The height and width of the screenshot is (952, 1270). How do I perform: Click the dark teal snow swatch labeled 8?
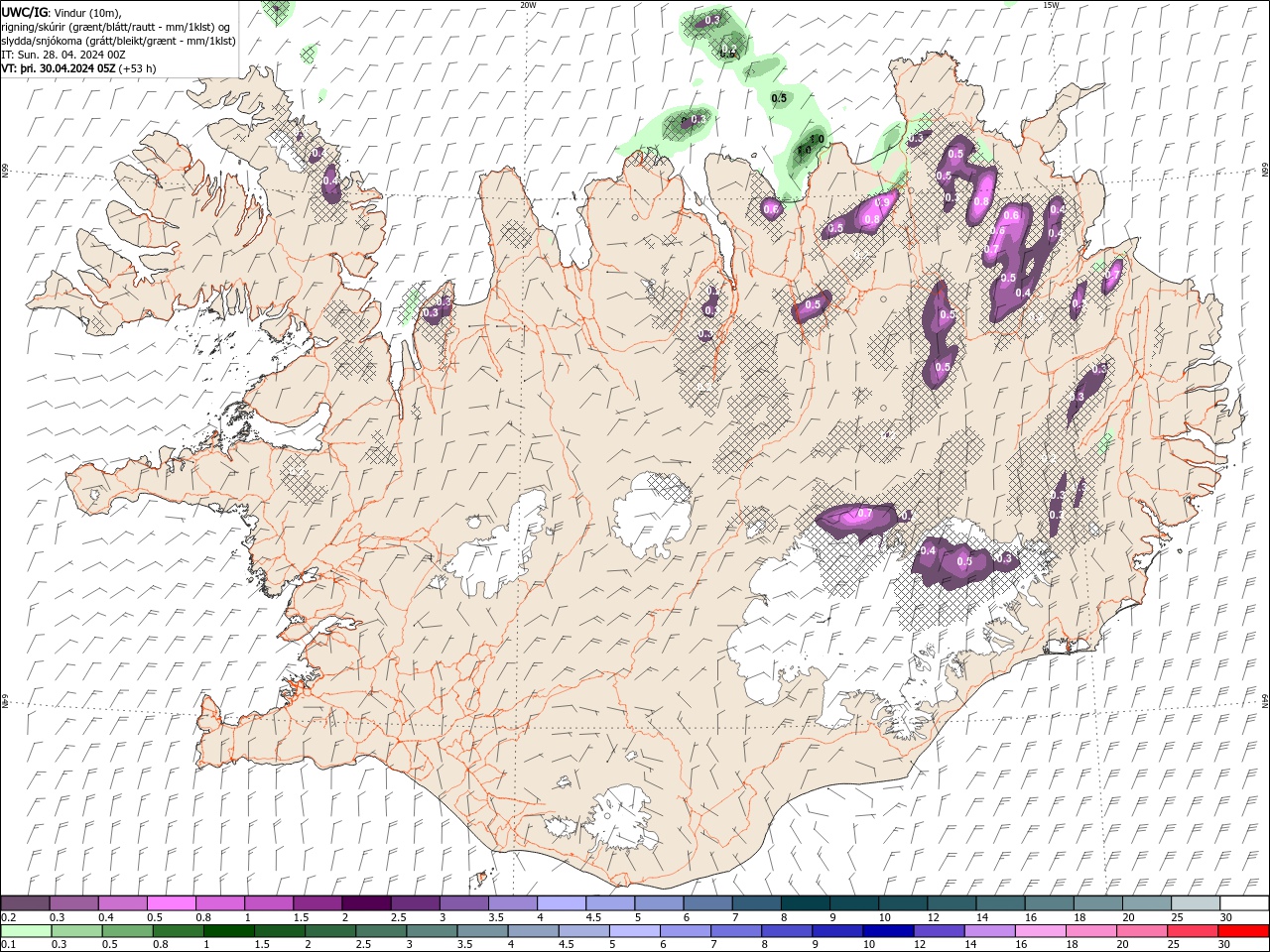tap(806, 903)
